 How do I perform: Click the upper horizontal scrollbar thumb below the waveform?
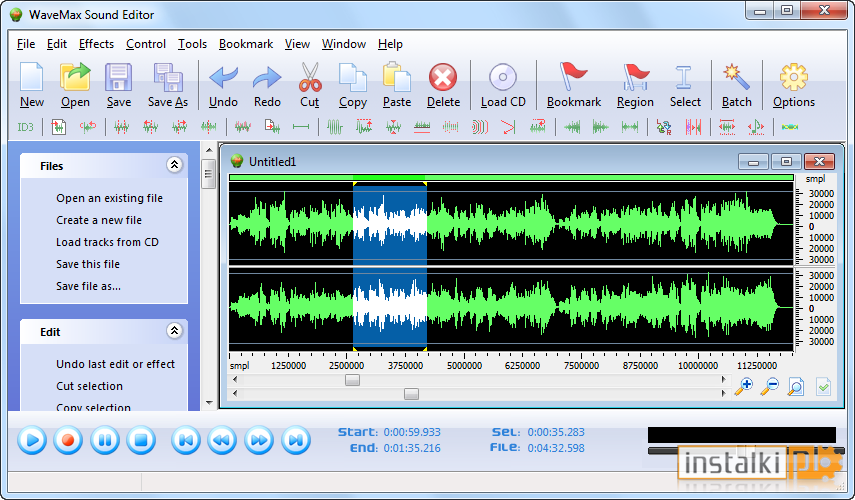tap(352, 380)
